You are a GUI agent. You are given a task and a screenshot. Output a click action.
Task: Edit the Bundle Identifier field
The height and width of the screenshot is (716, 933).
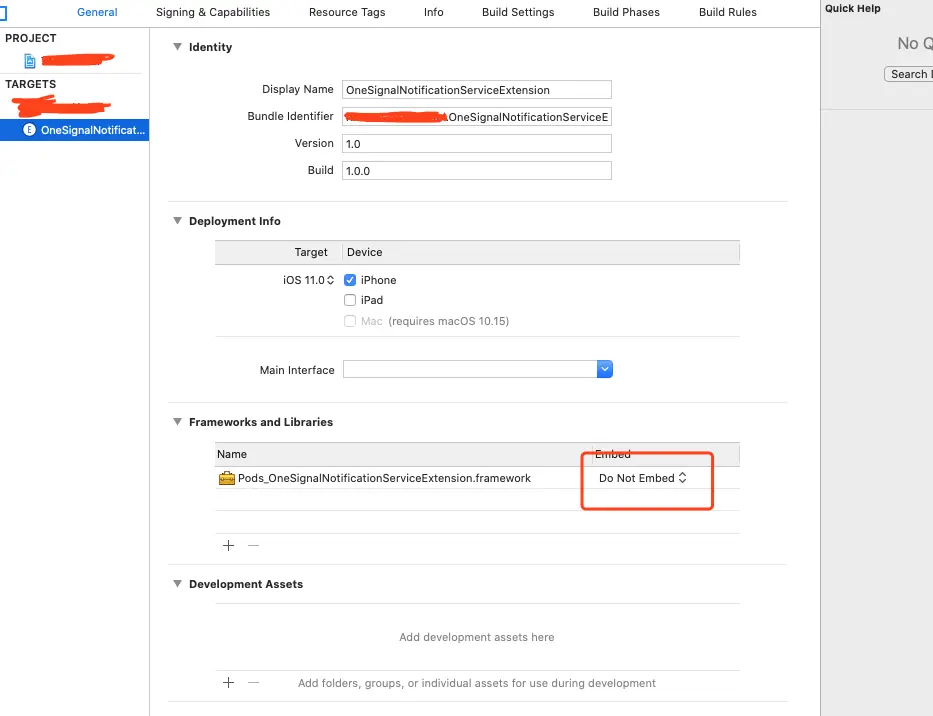[477, 117]
